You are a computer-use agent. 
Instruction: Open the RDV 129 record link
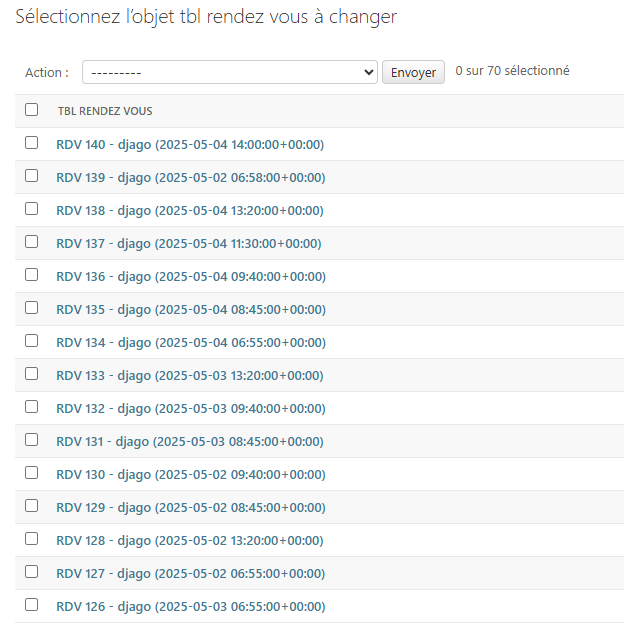click(190, 508)
